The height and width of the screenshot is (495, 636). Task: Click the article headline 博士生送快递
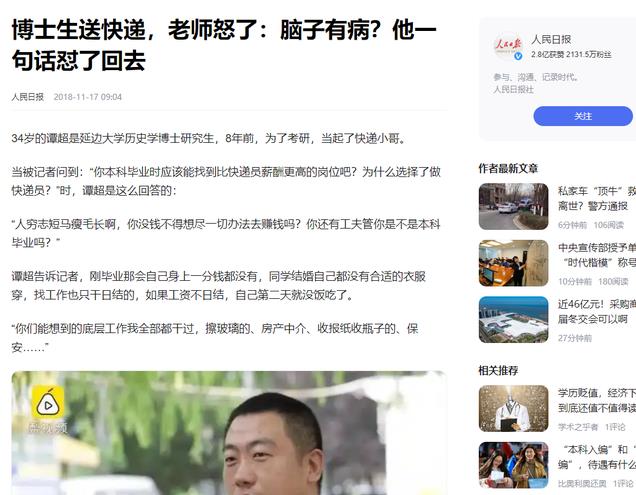pos(224,45)
